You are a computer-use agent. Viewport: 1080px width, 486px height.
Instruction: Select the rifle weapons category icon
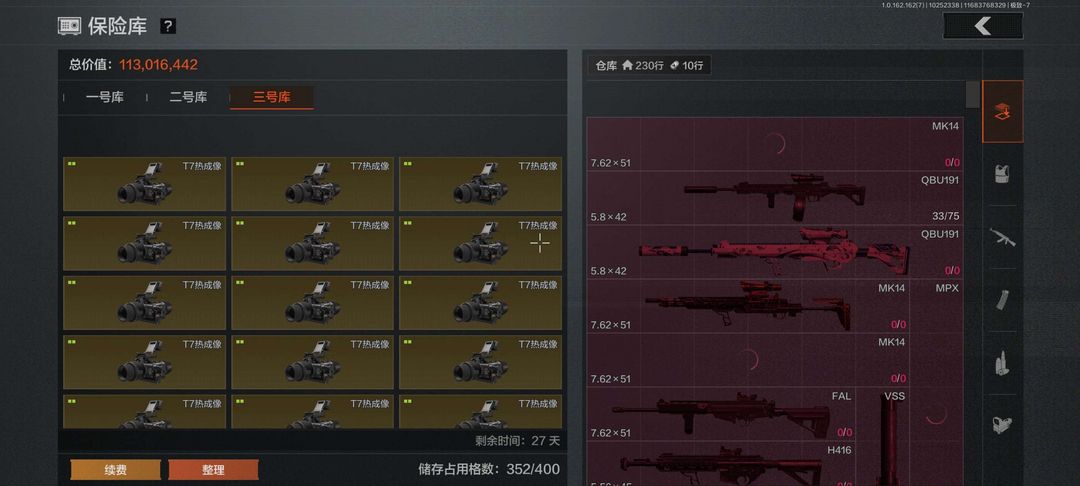pos(1002,237)
